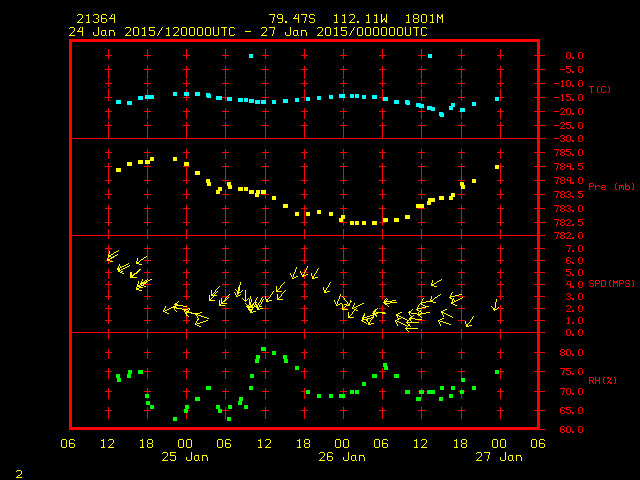The image size is (640, 480).
Task: Click the 60.0 humidity tick value
Action: (571, 429)
